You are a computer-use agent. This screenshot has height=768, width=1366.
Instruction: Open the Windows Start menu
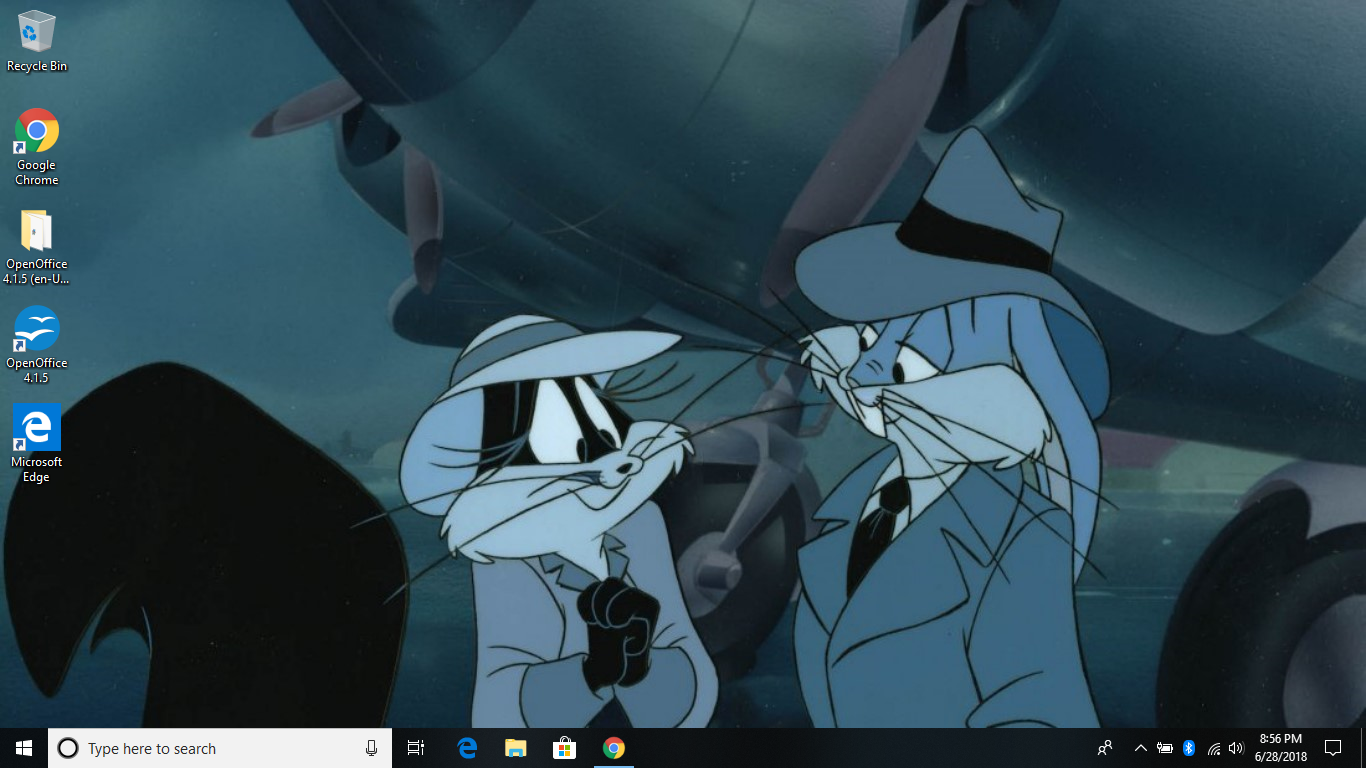[x=24, y=748]
